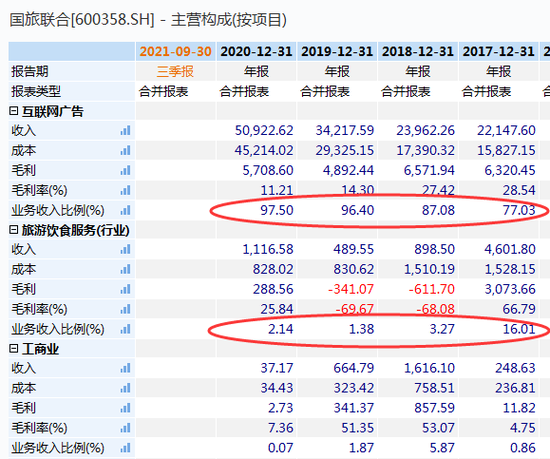
Task: Click the 报告期 row label
Action: coord(30,72)
